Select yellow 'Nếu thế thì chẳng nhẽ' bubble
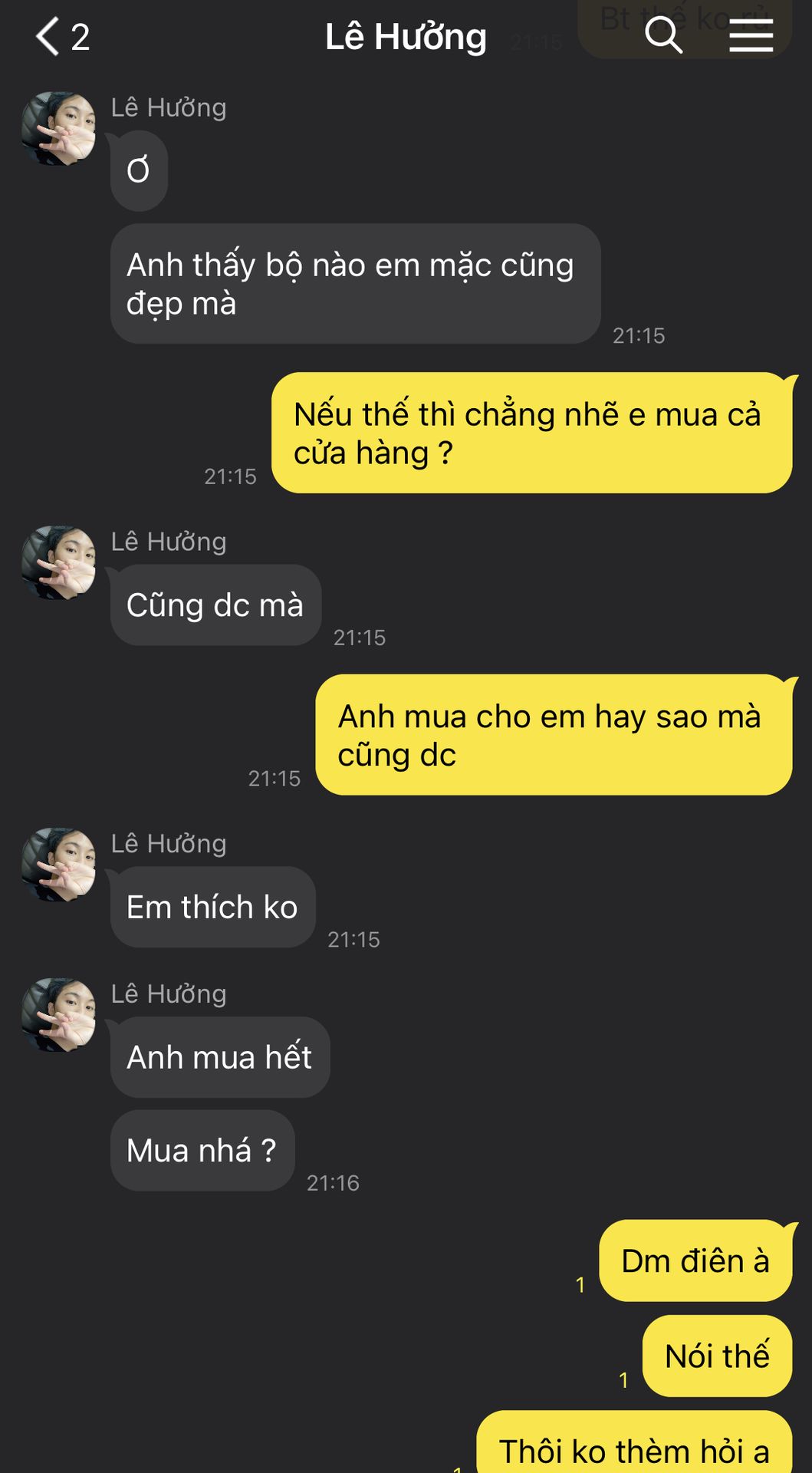The width and height of the screenshot is (812, 1473). pyautogui.click(x=532, y=433)
